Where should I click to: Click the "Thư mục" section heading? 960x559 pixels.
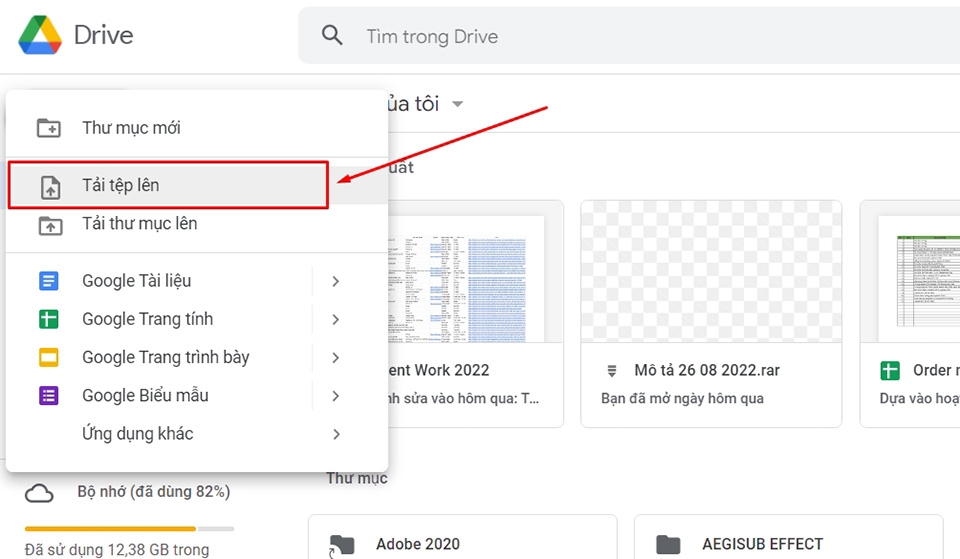(x=356, y=478)
